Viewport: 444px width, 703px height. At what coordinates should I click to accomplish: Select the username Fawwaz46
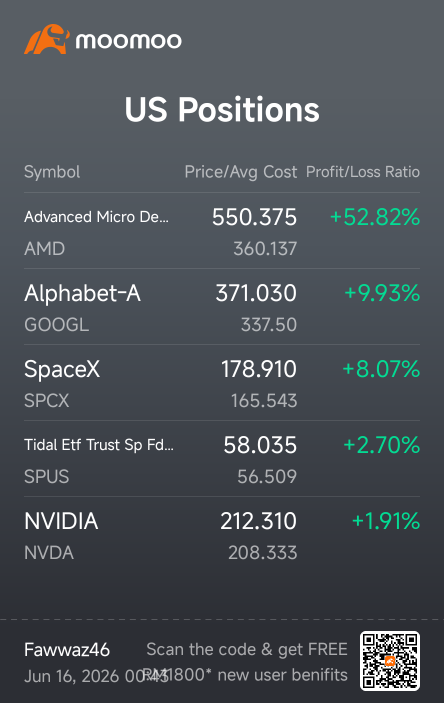click(67, 650)
